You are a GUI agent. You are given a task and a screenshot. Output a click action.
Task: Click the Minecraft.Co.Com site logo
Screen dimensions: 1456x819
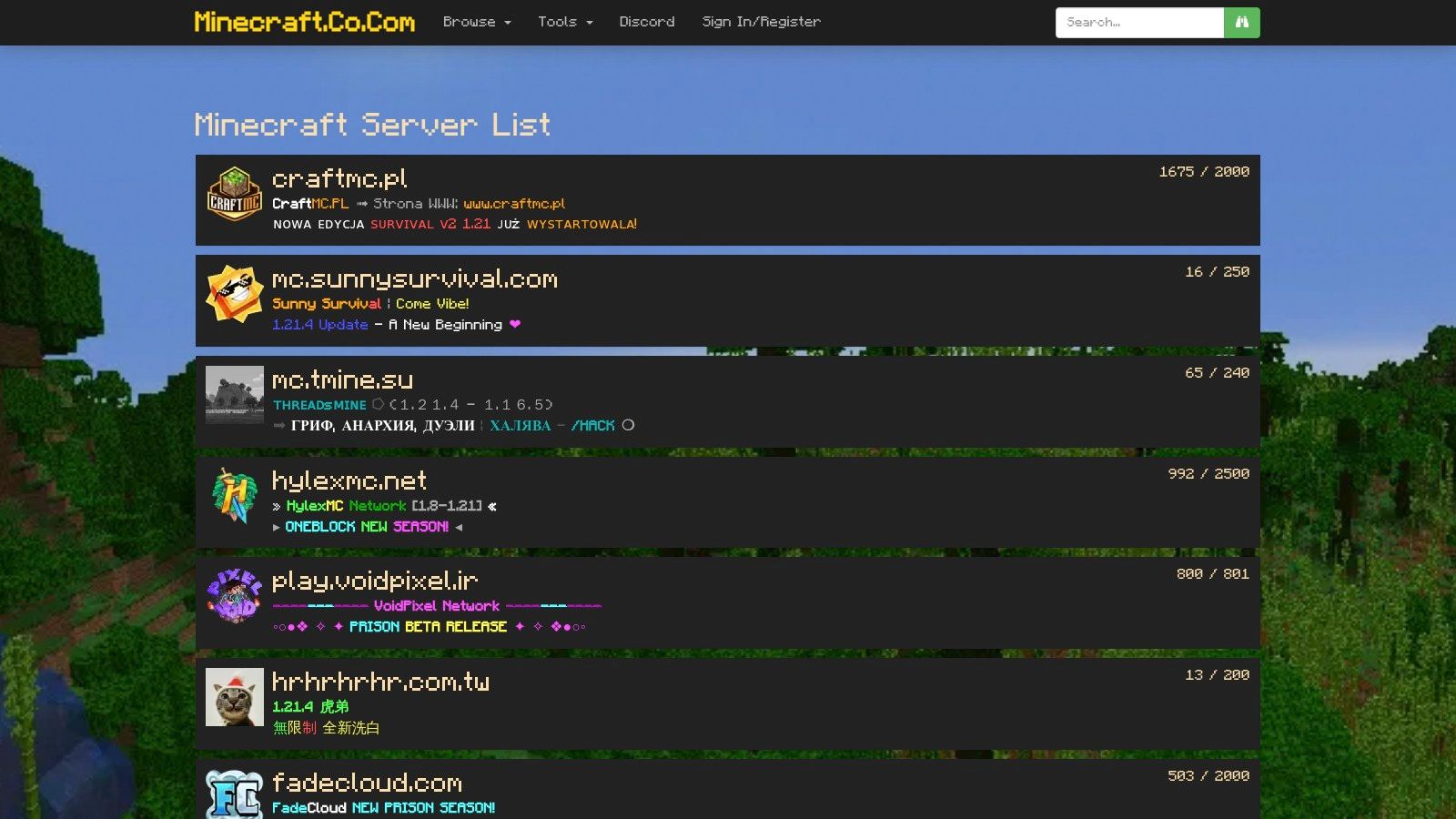(x=304, y=21)
